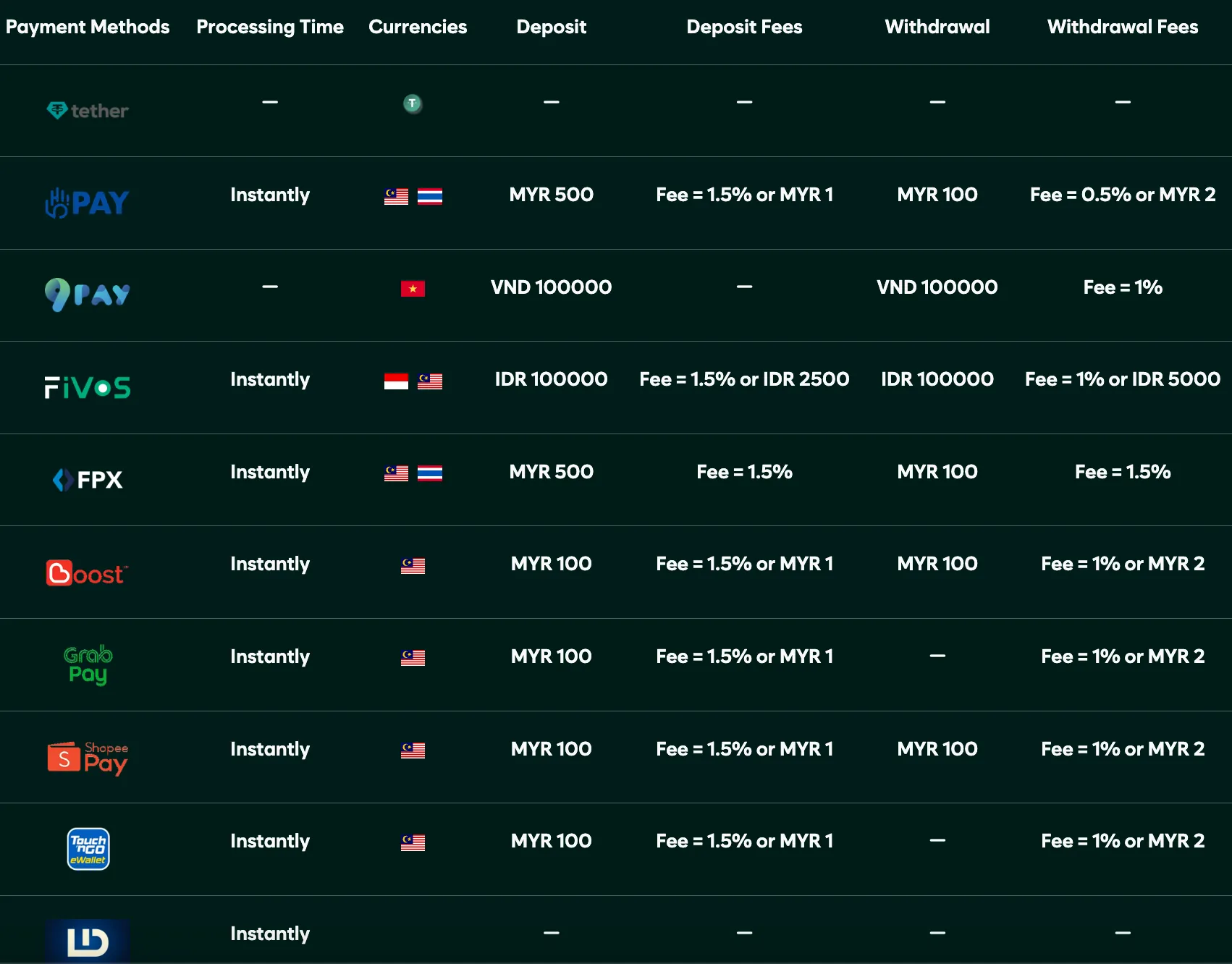The image size is (1232, 964).
Task: Click Fivos deposit value "IDR 100000"
Action: point(552,379)
